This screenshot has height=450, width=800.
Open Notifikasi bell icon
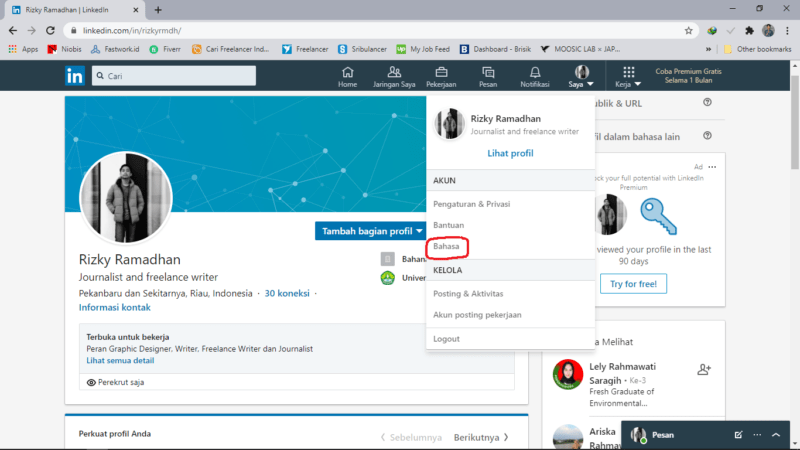pos(535,77)
